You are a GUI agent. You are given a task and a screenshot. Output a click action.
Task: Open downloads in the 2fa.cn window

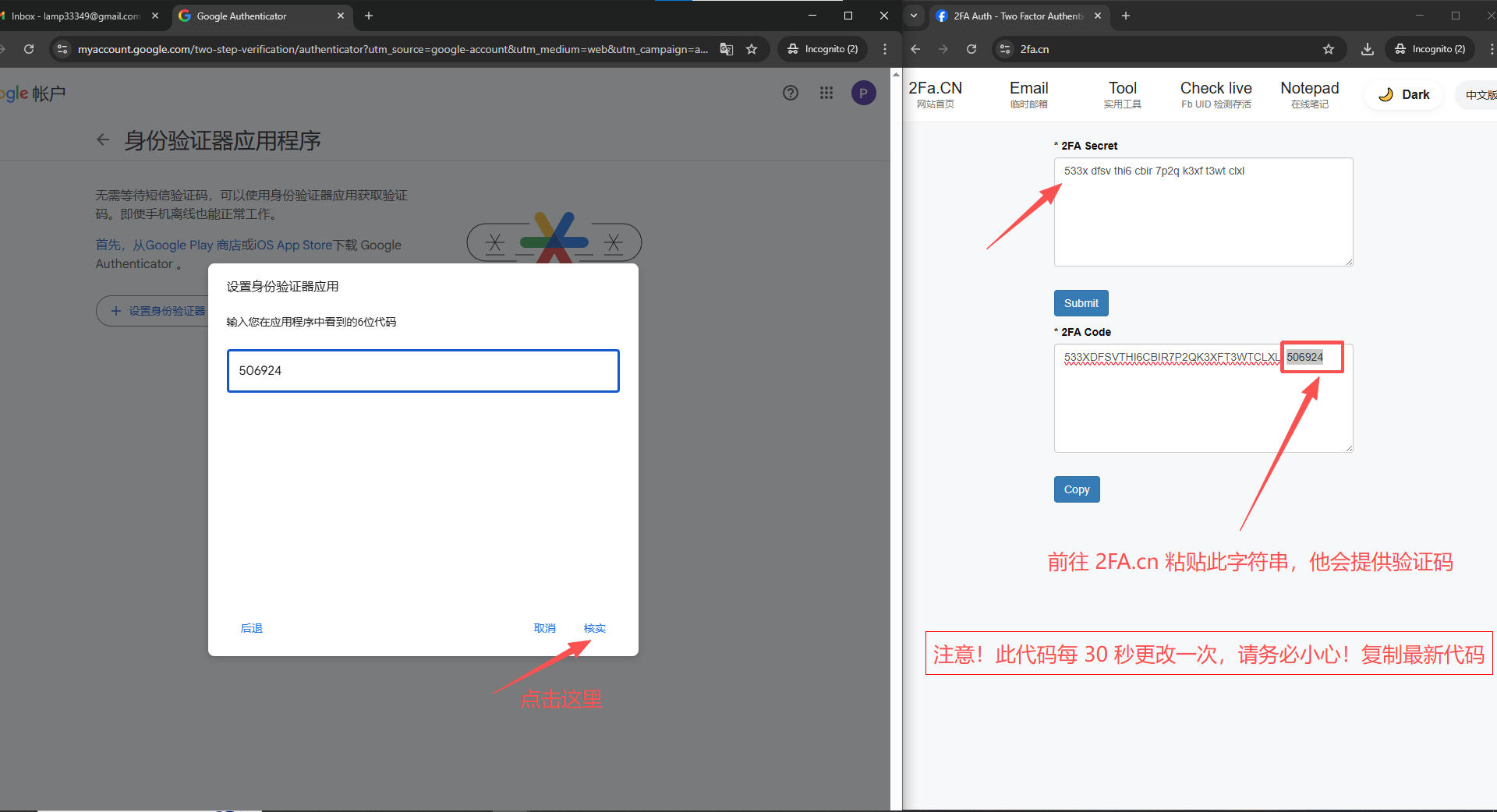coord(1366,49)
